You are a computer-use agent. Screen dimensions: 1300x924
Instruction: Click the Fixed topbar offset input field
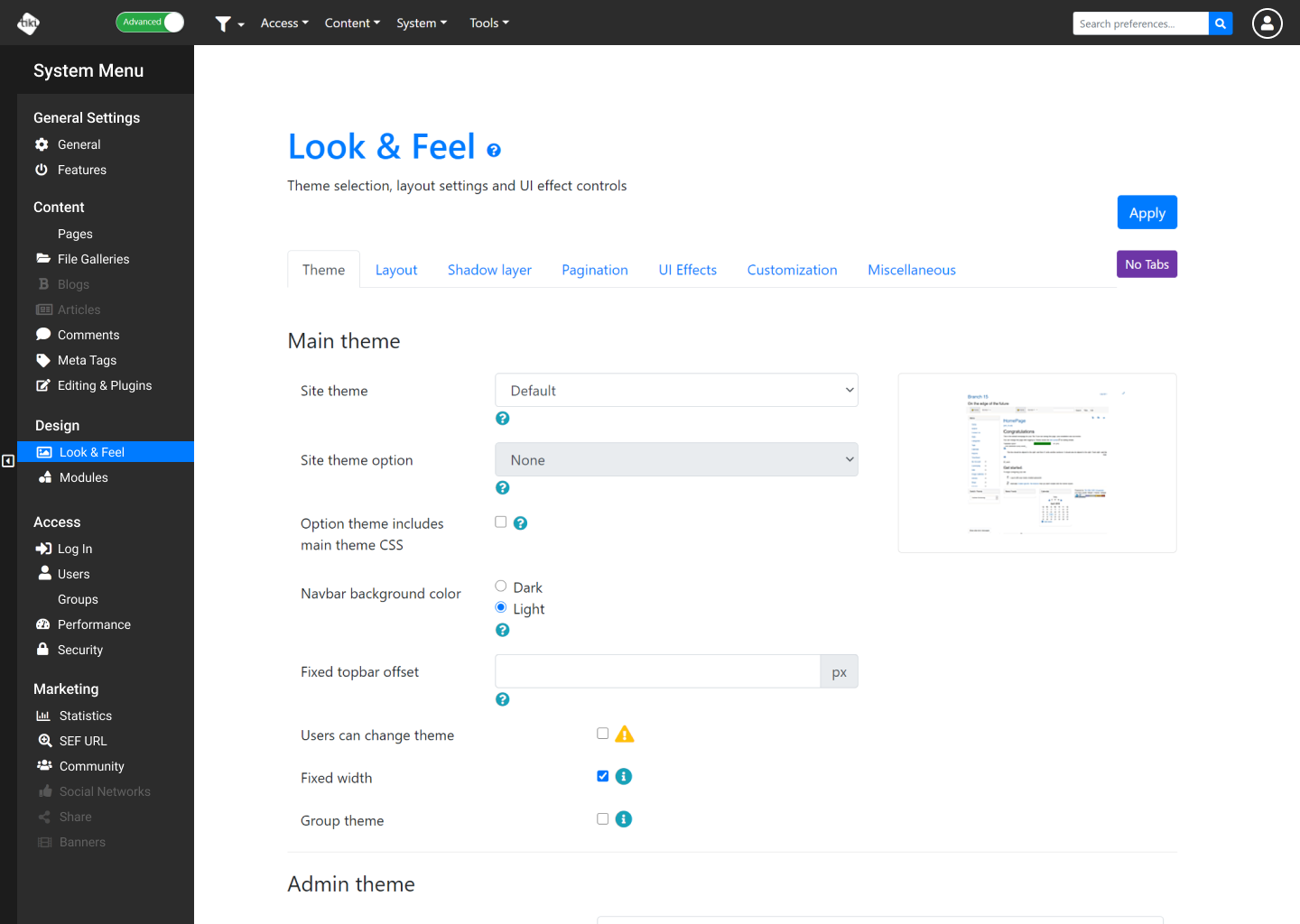click(657, 671)
